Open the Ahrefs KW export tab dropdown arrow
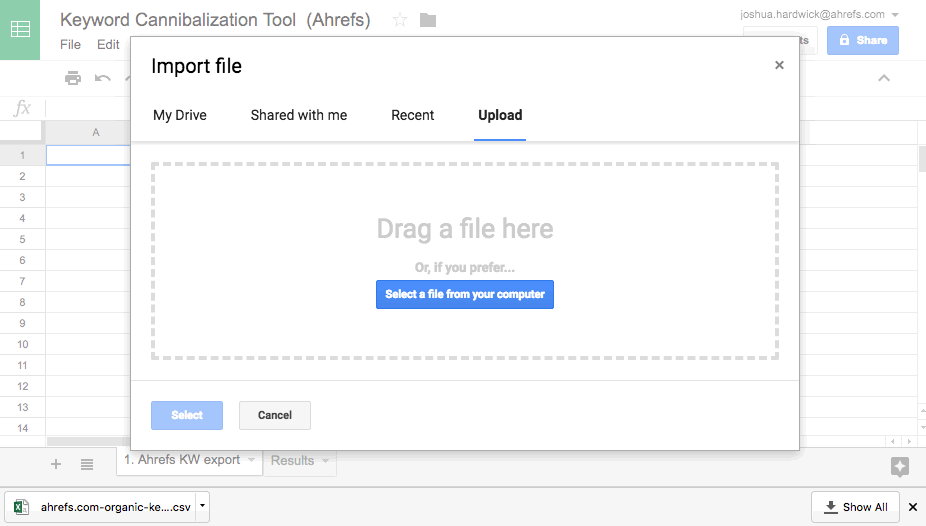Screen dimensions: 926x526 [x=251, y=461]
